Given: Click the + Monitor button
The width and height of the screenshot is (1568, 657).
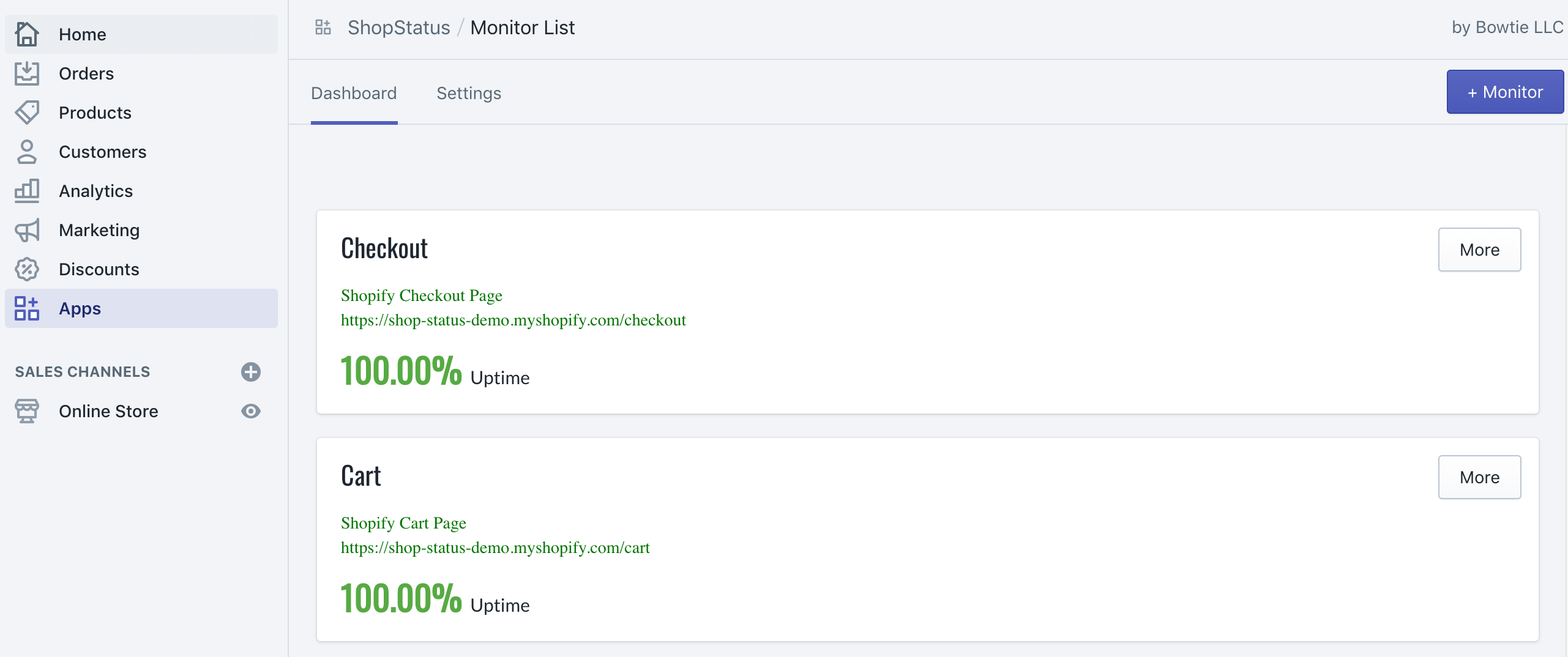Looking at the screenshot, I should coord(1505,92).
